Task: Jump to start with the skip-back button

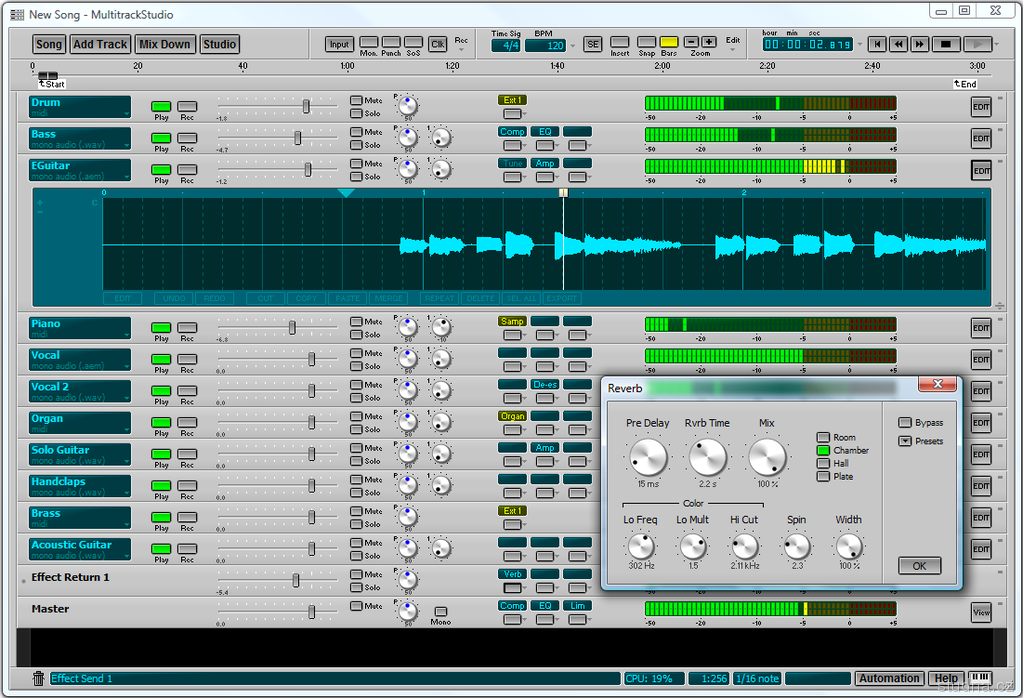Action: pyautogui.click(x=876, y=44)
